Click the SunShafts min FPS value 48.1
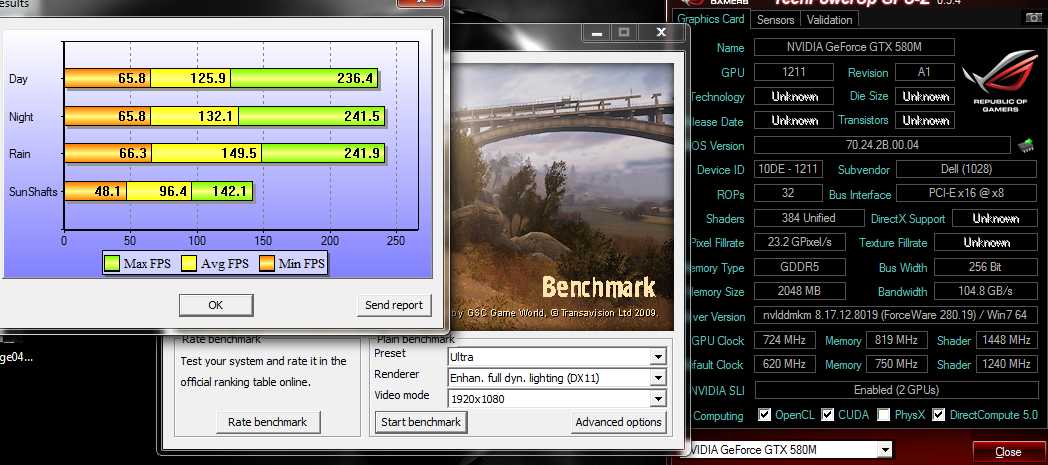The height and width of the screenshot is (465, 1048). point(107,192)
